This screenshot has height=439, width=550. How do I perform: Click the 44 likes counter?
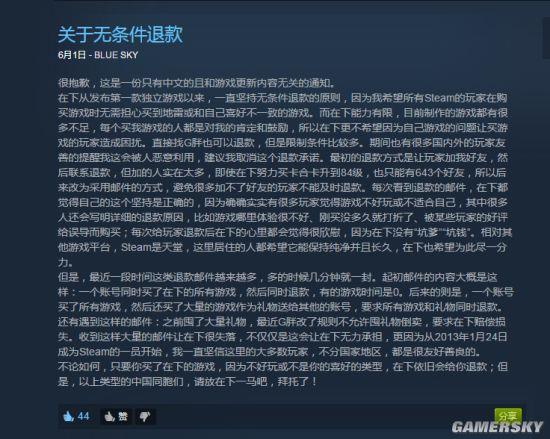pyautogui.click(x=83, y=416)
